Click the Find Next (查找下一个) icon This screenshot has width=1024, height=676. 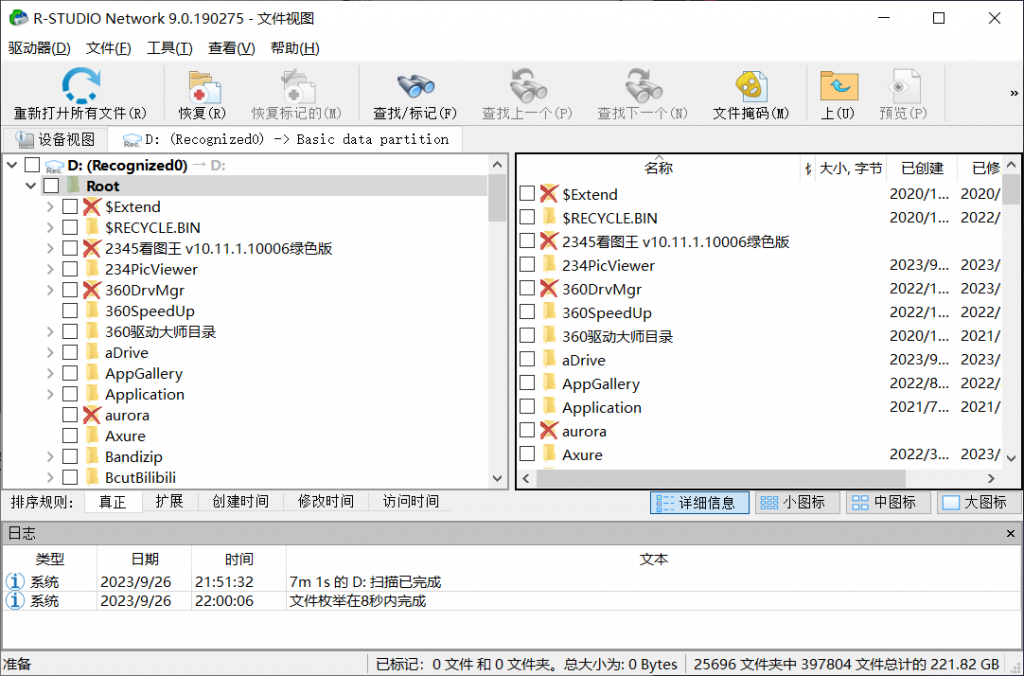click(643, 86)
